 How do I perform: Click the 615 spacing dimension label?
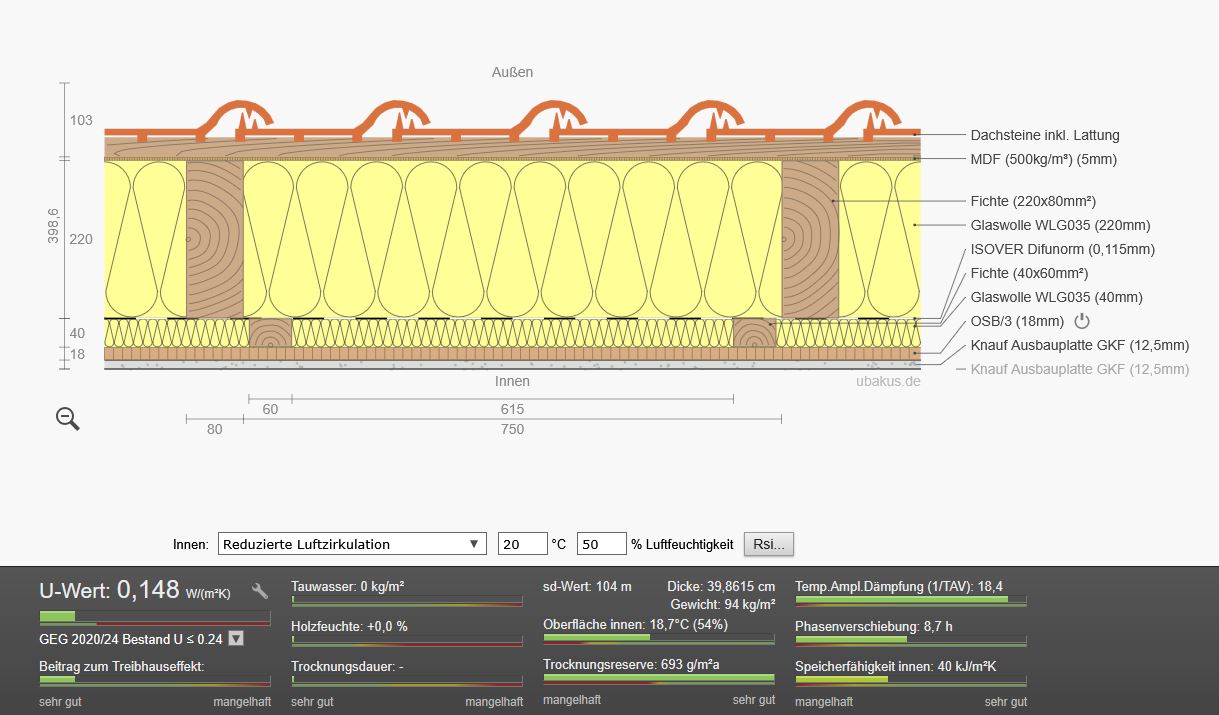pyautogui.click(x=512, y=409)
